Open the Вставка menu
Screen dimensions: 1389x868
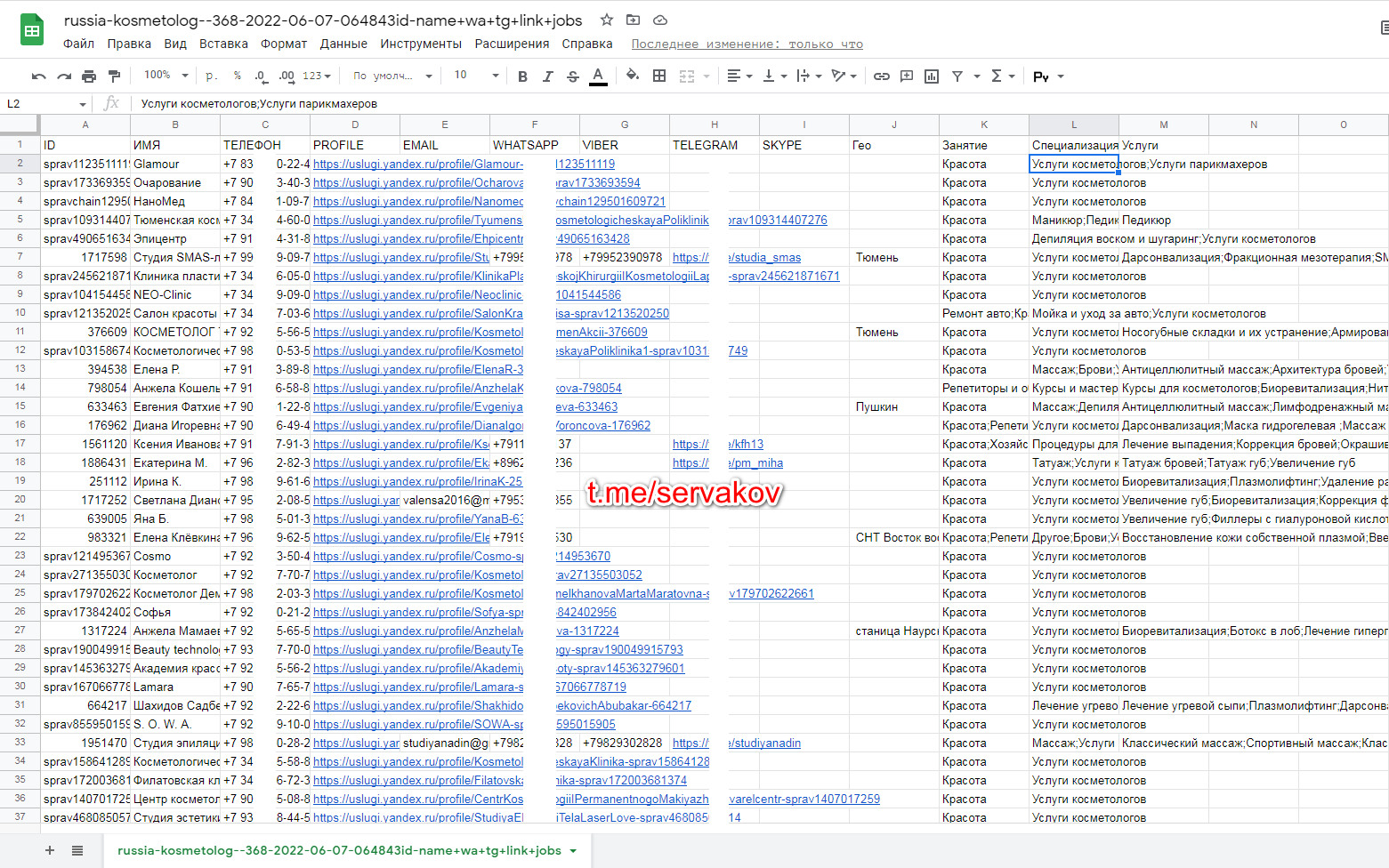tap(223, 44)
